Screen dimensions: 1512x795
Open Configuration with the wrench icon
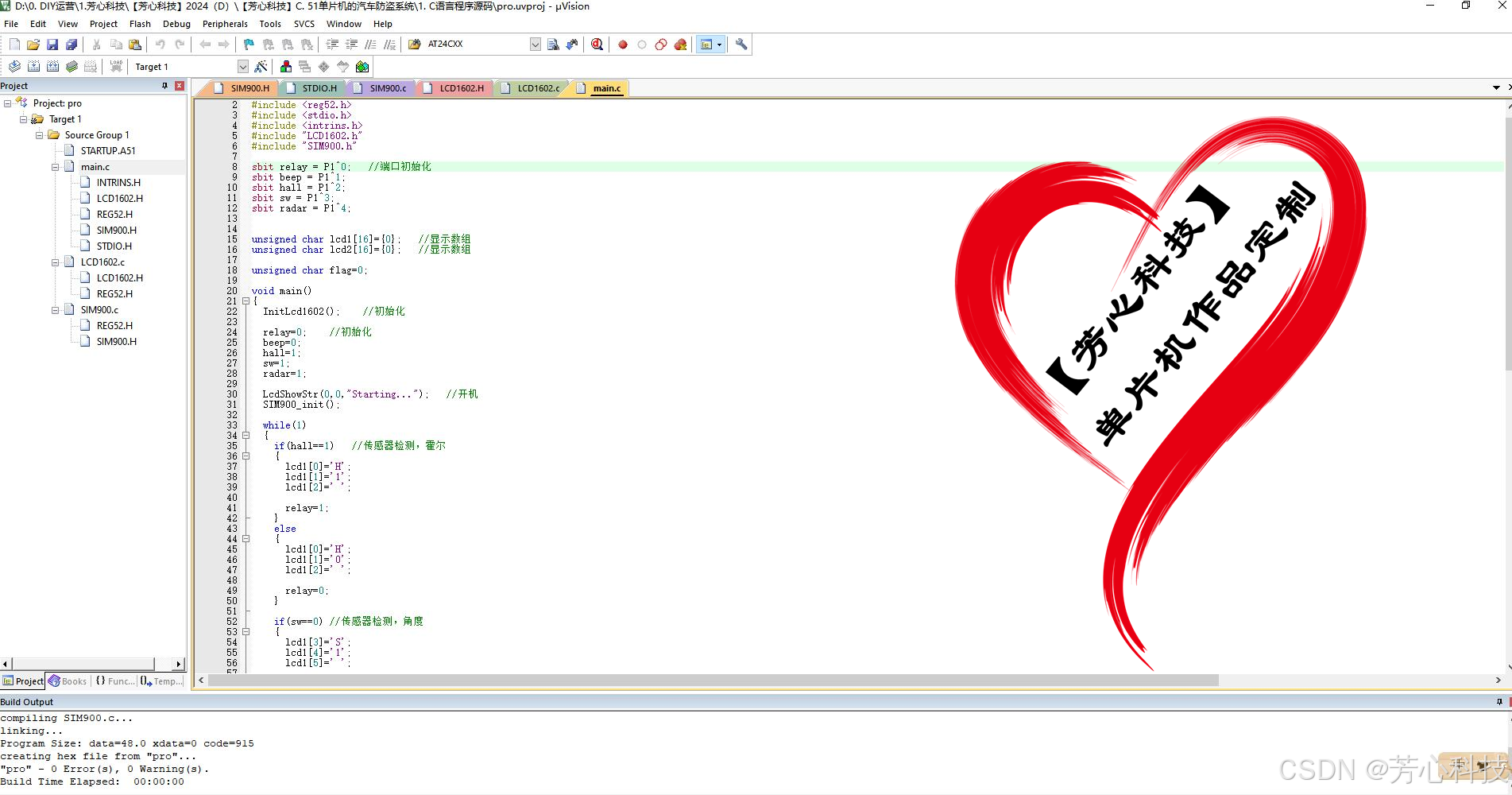[x=741, y=45]
